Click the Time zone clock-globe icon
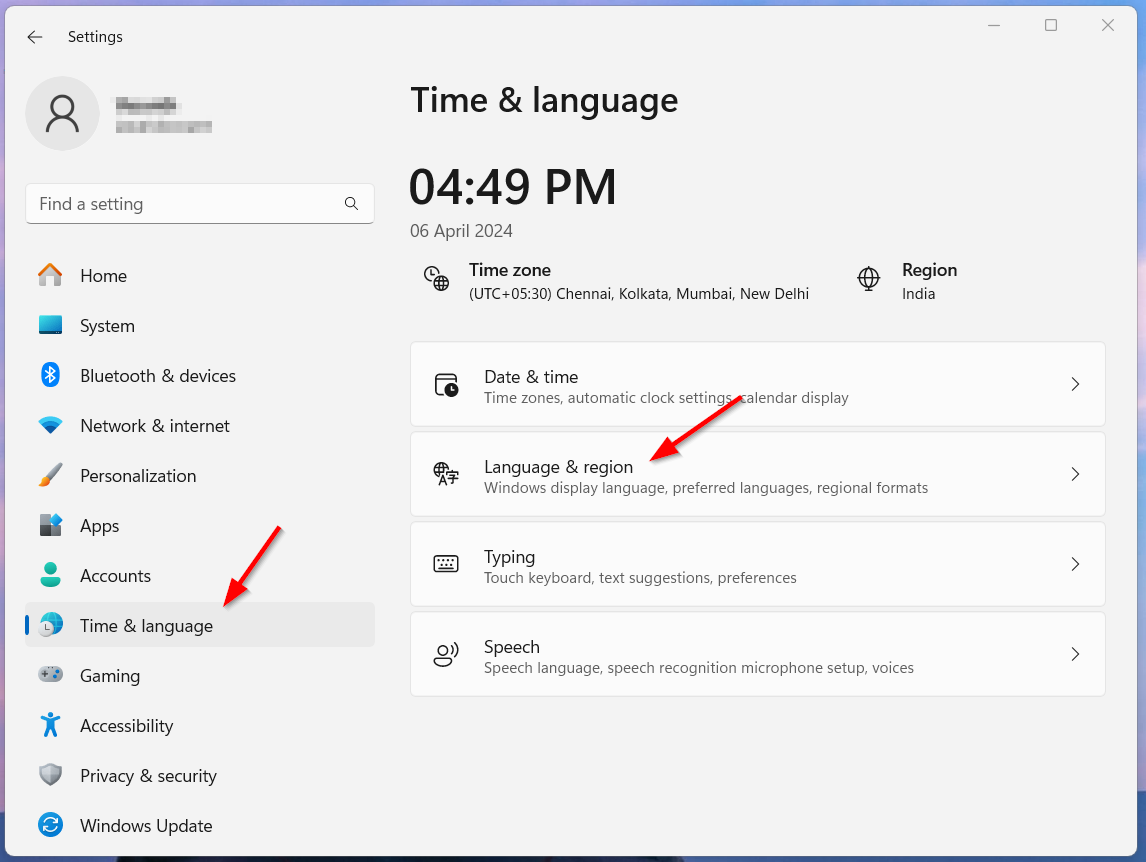 436,279
